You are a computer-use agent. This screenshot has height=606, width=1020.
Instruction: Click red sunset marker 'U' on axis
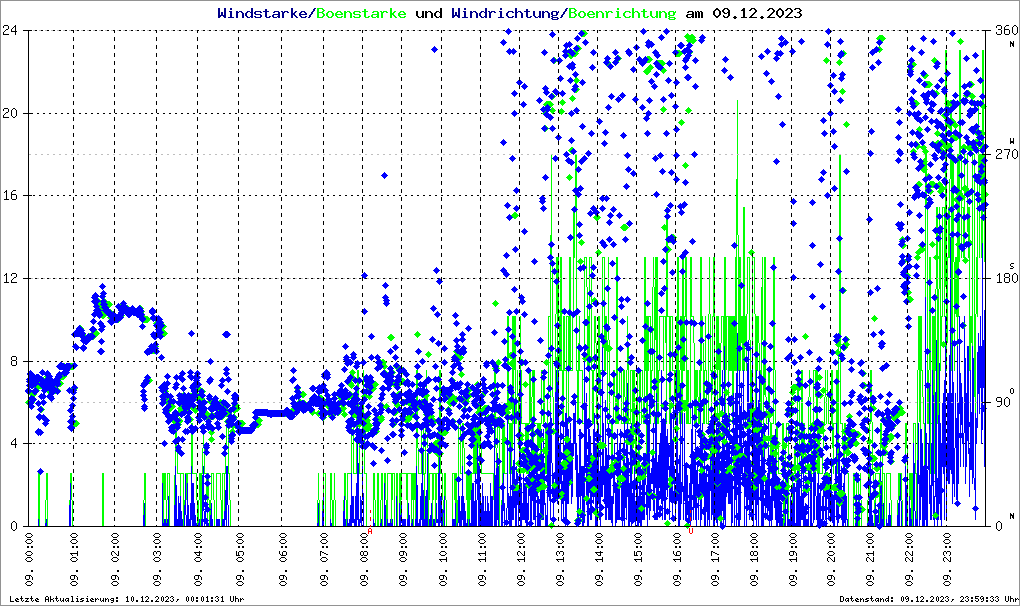coord(691,531)
